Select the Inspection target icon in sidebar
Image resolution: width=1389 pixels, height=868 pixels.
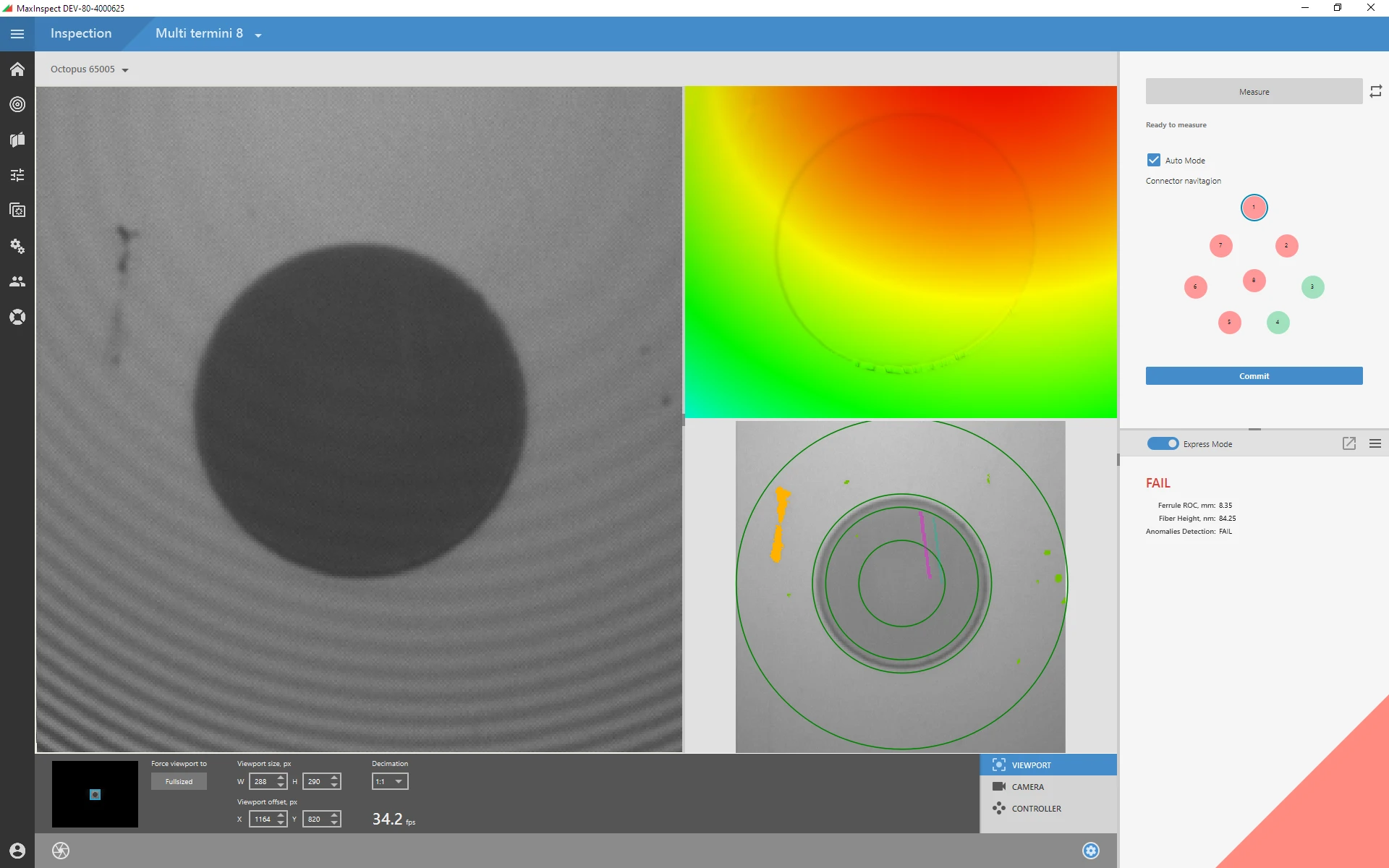(x=17, y=104)
